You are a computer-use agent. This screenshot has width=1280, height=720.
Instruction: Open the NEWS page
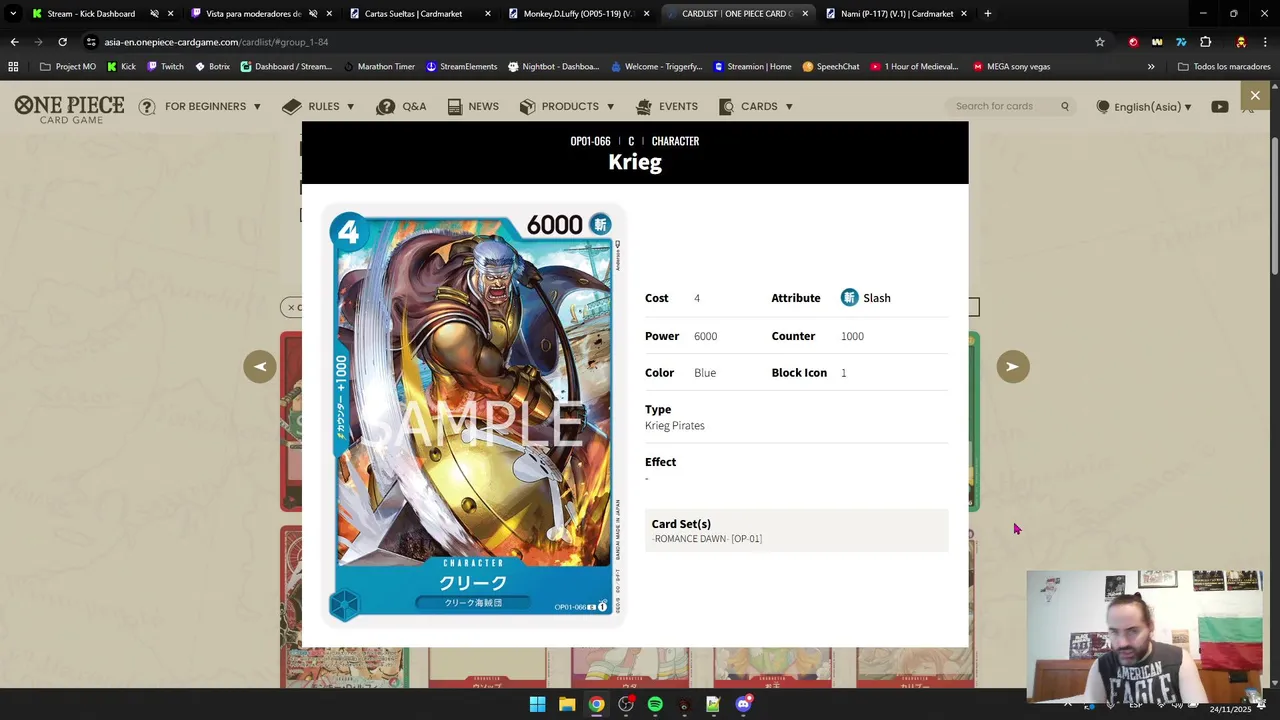473,106
